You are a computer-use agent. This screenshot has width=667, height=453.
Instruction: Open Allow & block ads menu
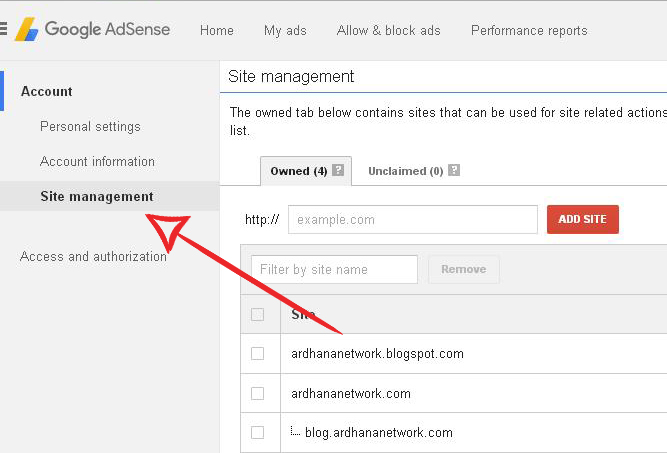pos(388,31)
